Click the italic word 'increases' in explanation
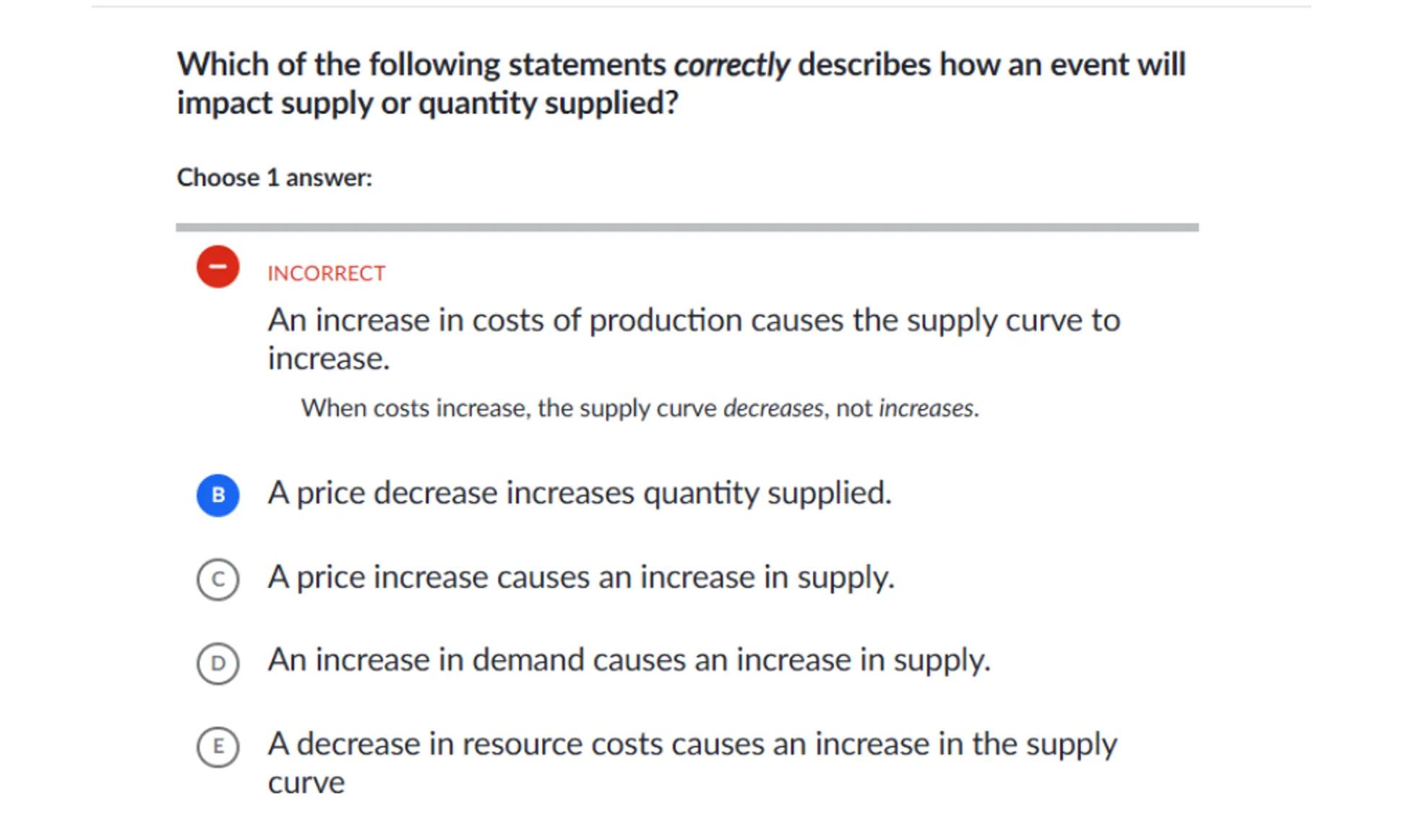This screenshot has width=1420, height=840. [x=926, y=408]
